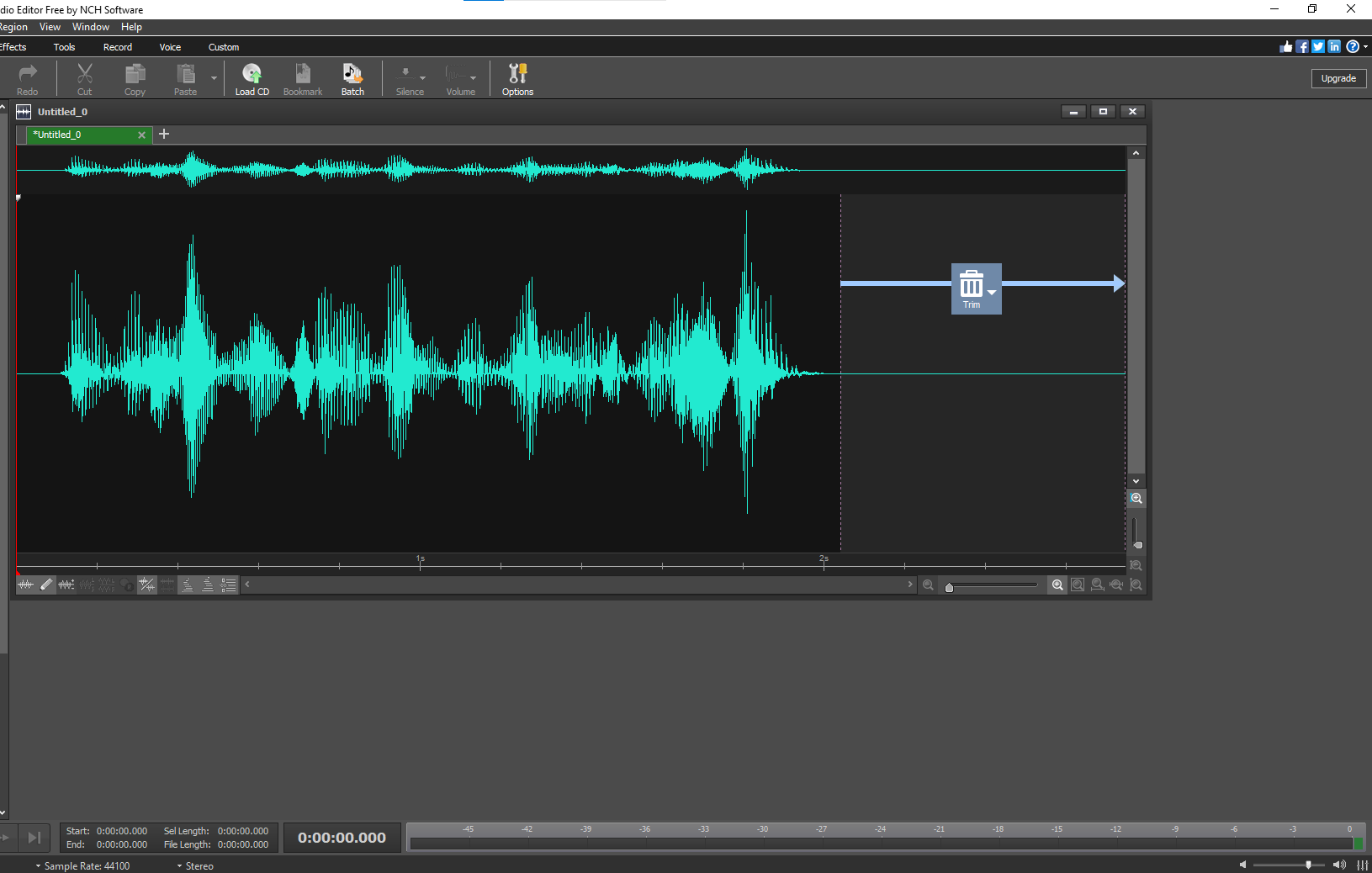1372x873 pixels.
Task: Click the Copy toolbar icon
Action: [135, 79]
